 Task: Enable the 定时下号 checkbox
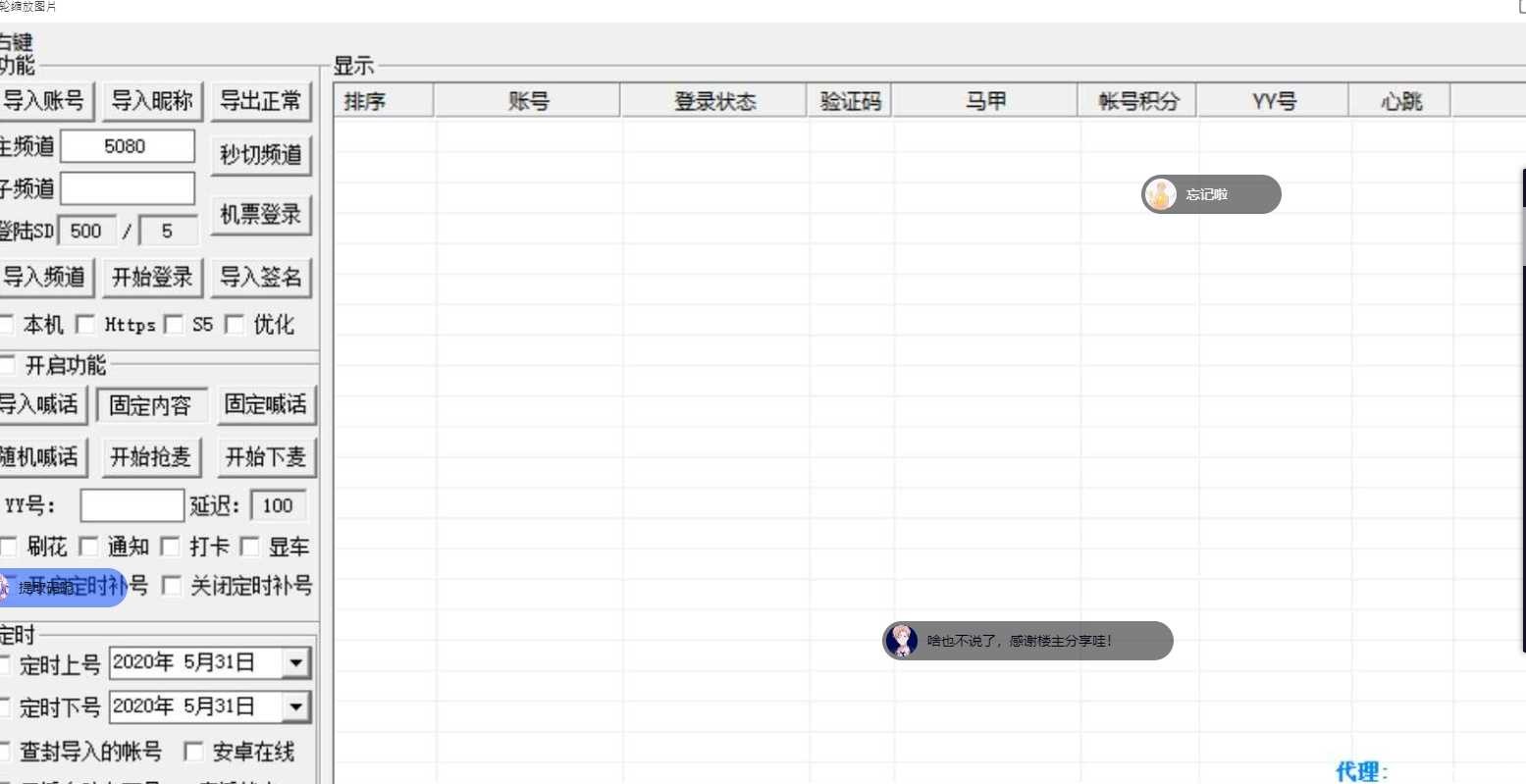coord(6,707)
